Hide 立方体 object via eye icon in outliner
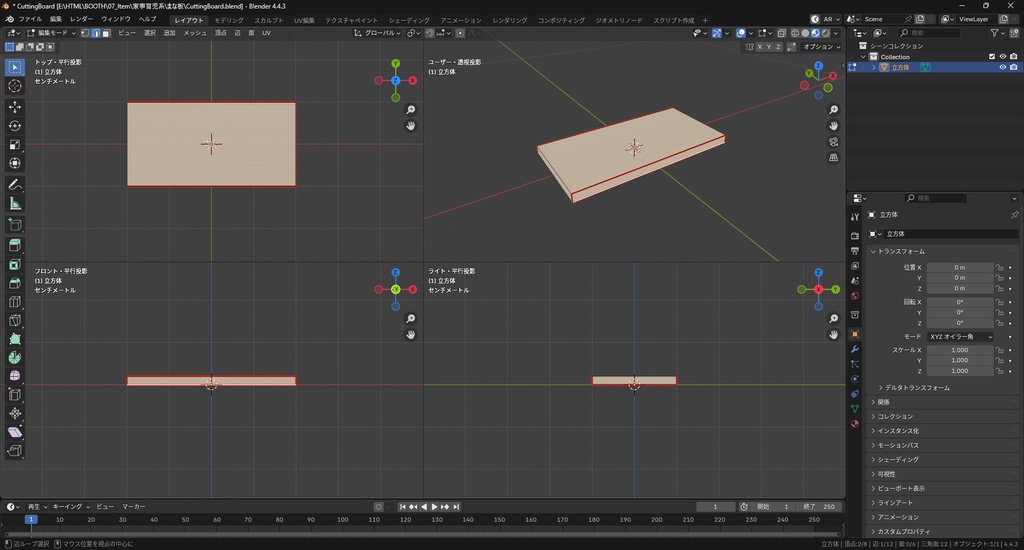 1003,67
